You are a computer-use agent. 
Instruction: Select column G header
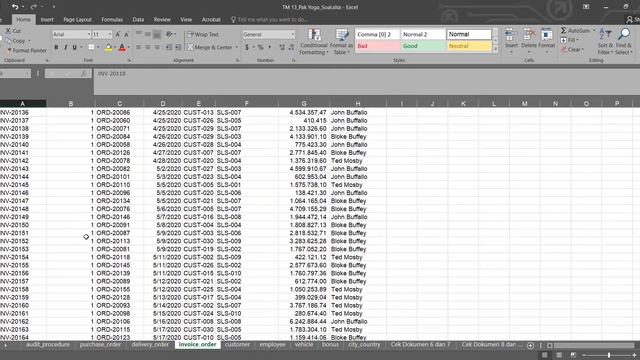304,104
